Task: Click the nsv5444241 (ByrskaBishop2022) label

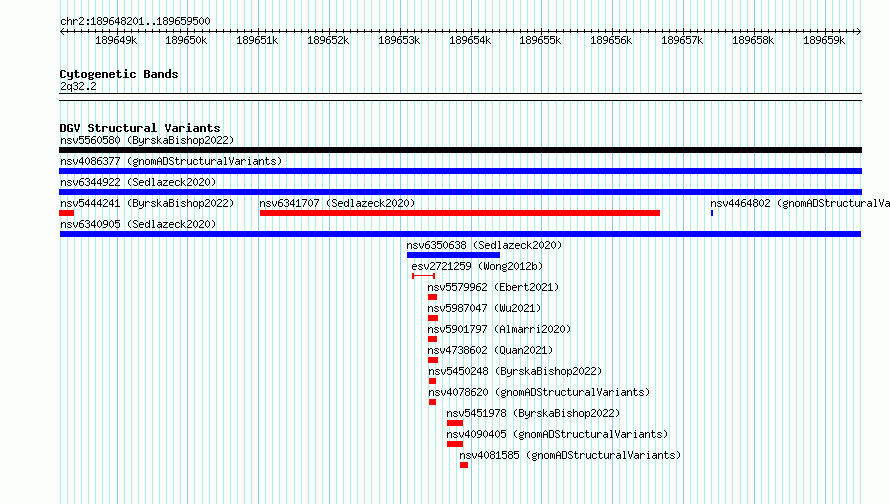Action: tap(147, 203)
